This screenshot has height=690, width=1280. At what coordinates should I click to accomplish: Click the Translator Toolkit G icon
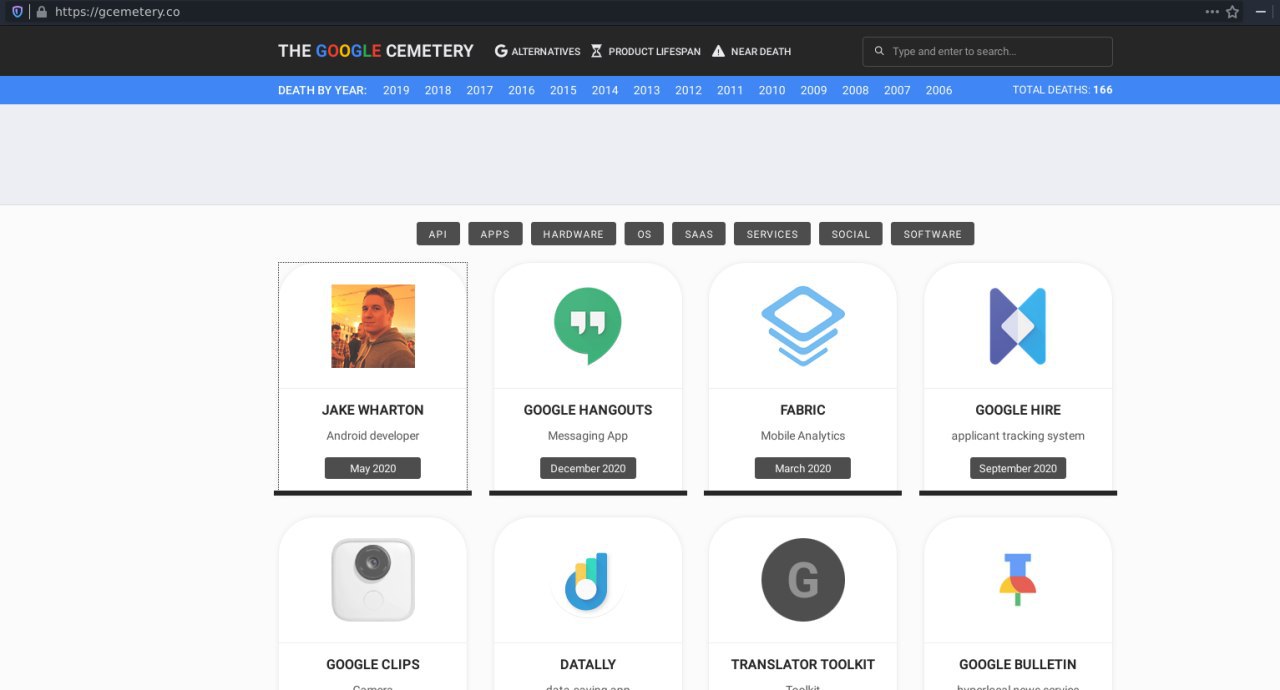coord(803,580)
